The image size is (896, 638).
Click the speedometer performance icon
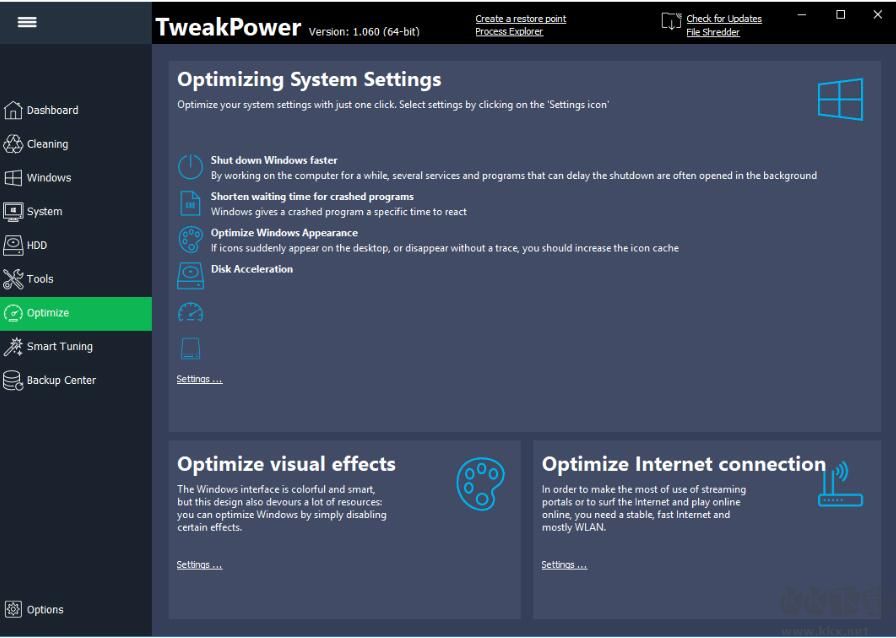(x=190, y=312)
